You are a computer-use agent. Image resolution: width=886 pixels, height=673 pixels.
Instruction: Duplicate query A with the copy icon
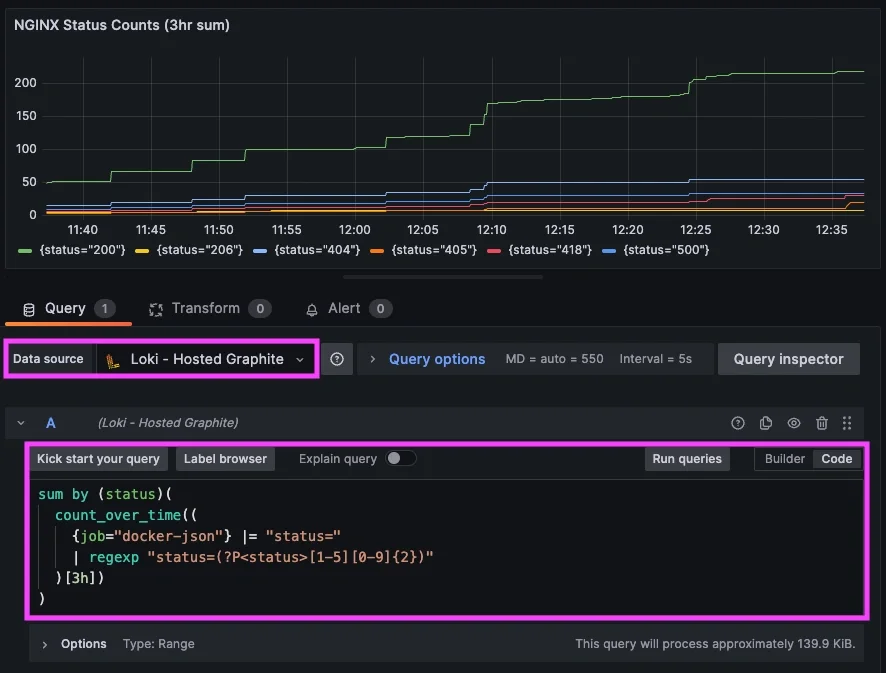click(766, 423)
